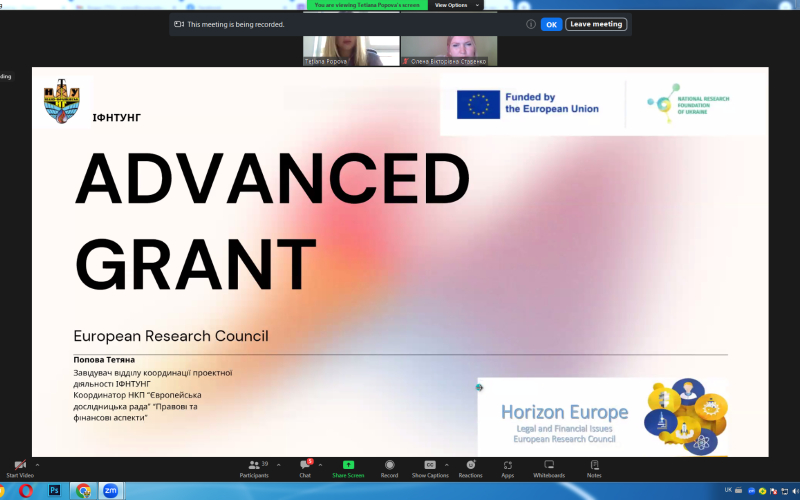The width and height of the screenshot is (800, 500).
Task: Open Opera from the taskbar
Action: (26, 491)
